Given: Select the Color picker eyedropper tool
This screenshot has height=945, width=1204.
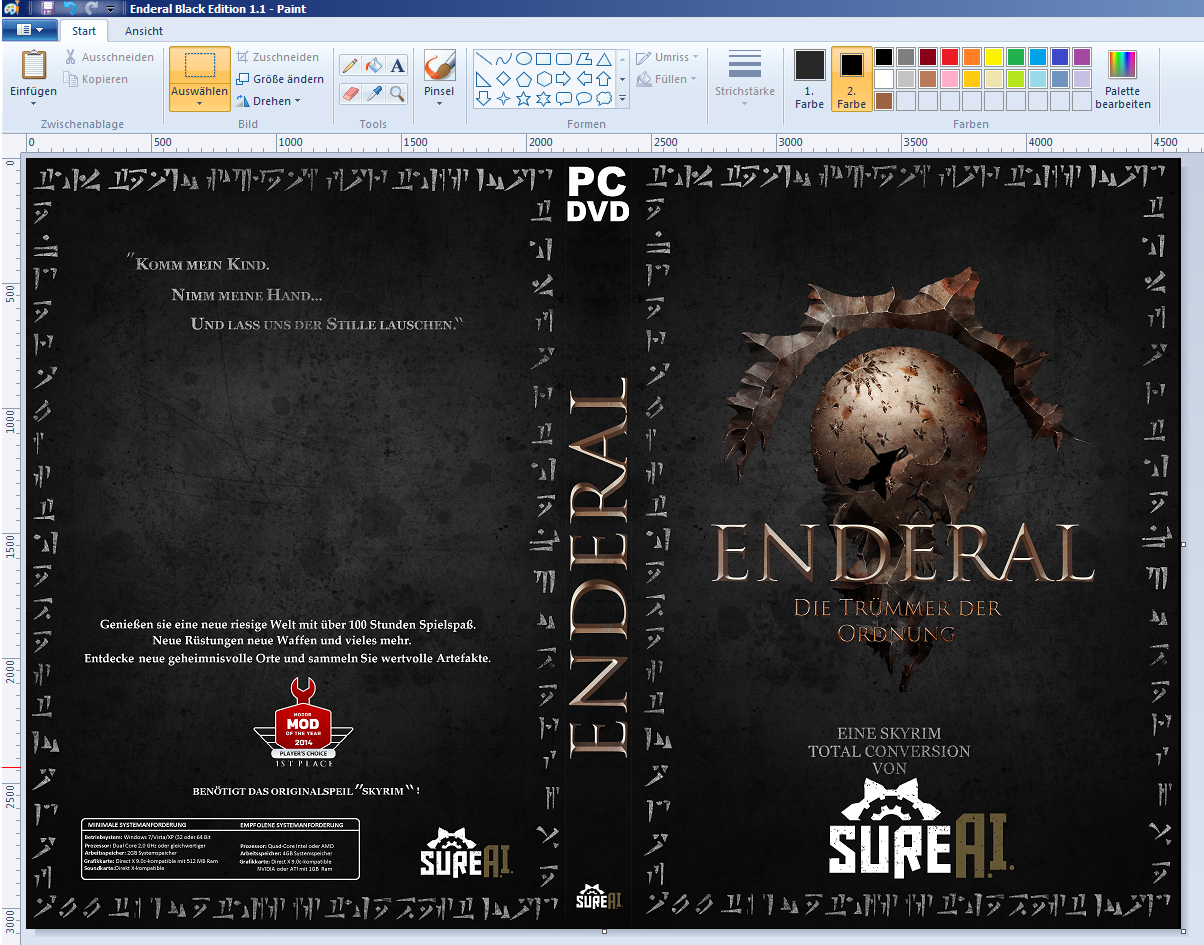Looking at the screenshot, I should pos(373,93).
